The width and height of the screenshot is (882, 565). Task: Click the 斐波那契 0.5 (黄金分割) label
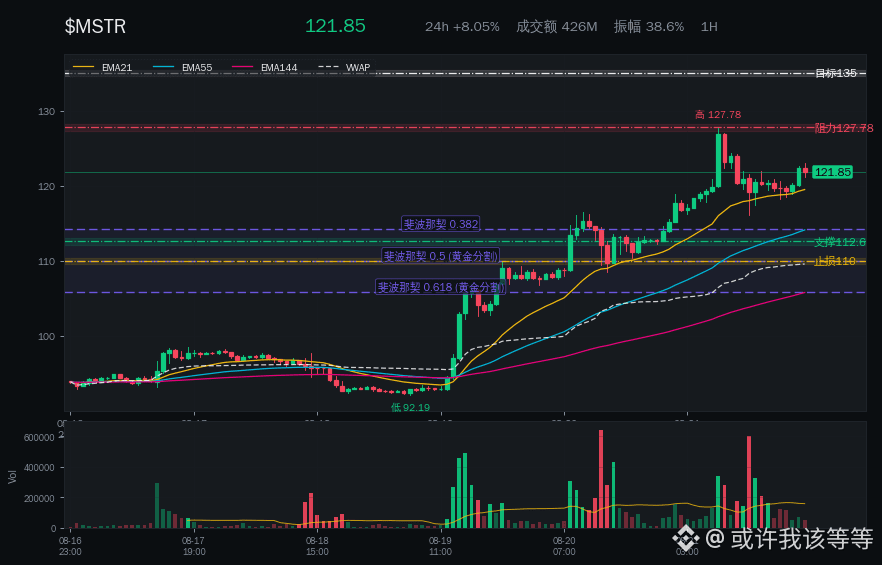click(441, 256)
